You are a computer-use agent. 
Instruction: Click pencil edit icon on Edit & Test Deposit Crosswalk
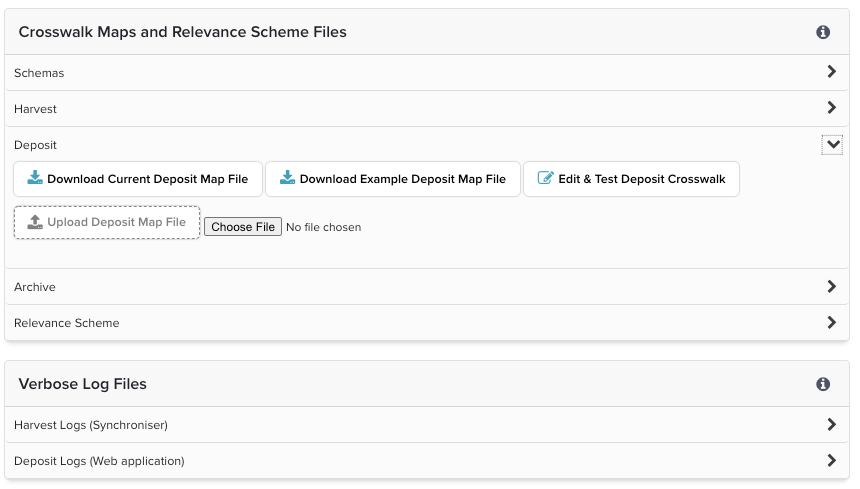tap(545, 179)
